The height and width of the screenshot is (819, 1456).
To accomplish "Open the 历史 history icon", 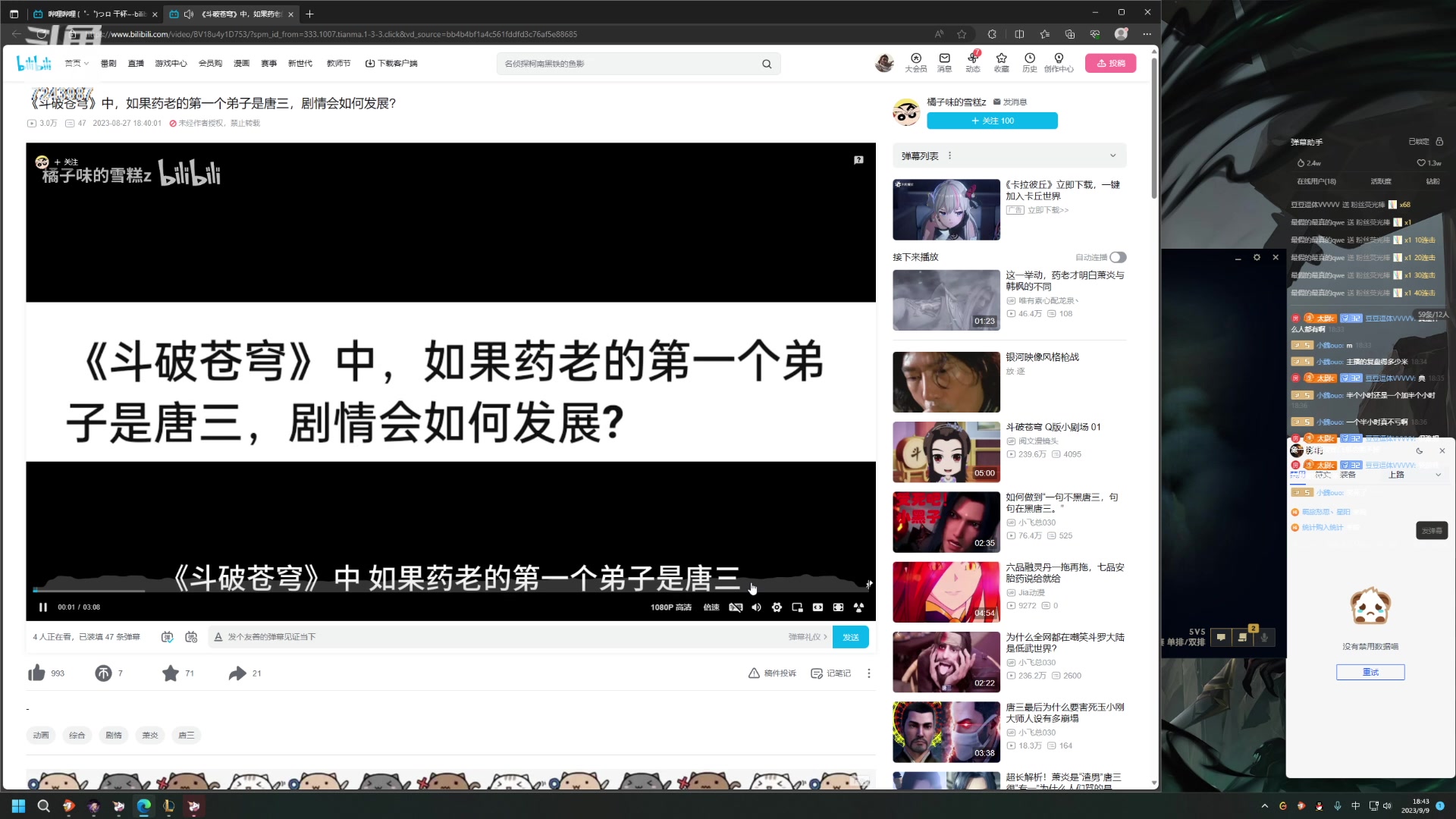I will coord(1030,63).
